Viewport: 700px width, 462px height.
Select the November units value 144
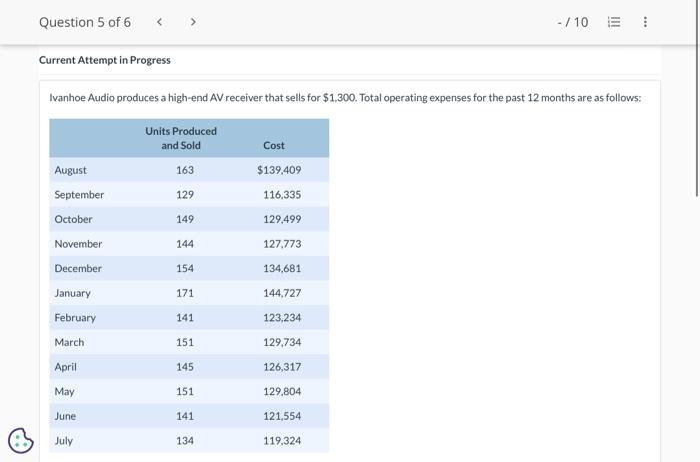[185, 244]
